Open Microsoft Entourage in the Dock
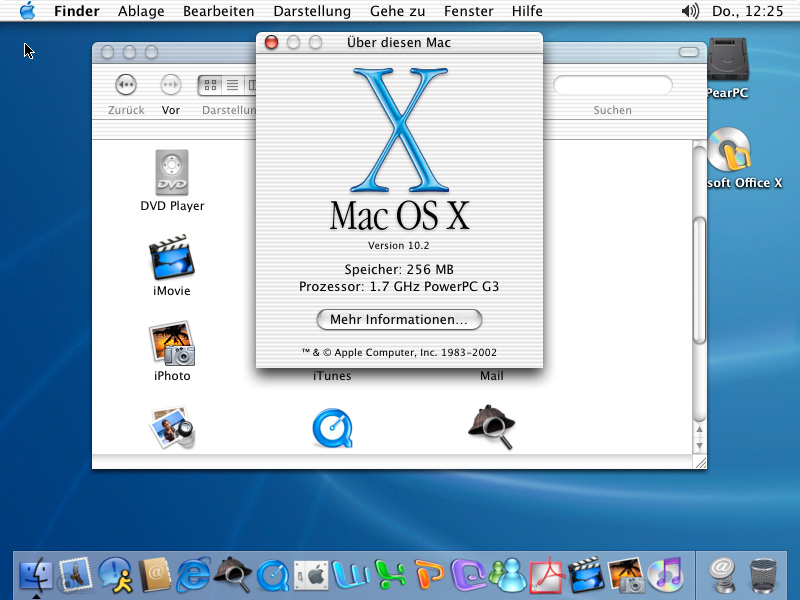The height and width of the screenshot is (600, 800). click(x=468, y=574)
